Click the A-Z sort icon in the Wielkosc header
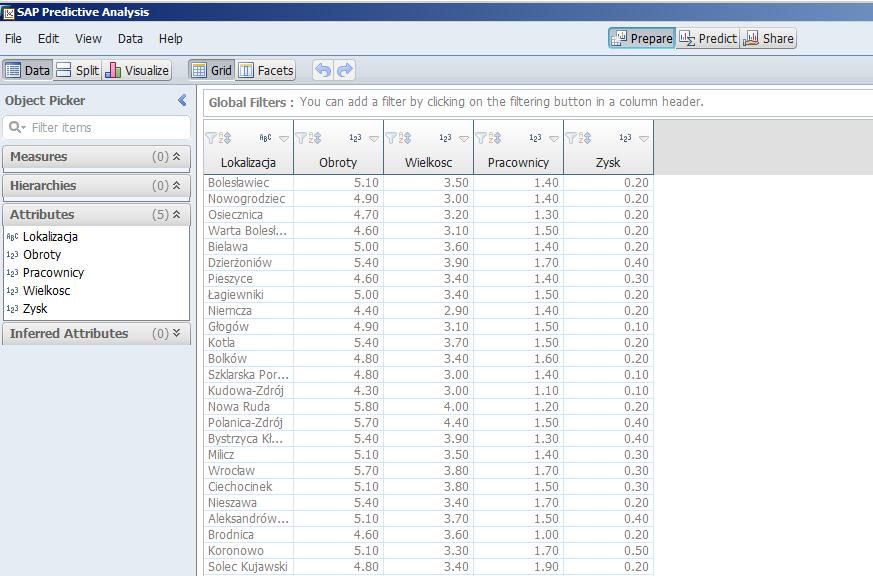This screenshot has width=873, height=576. (x=405, y=138)
